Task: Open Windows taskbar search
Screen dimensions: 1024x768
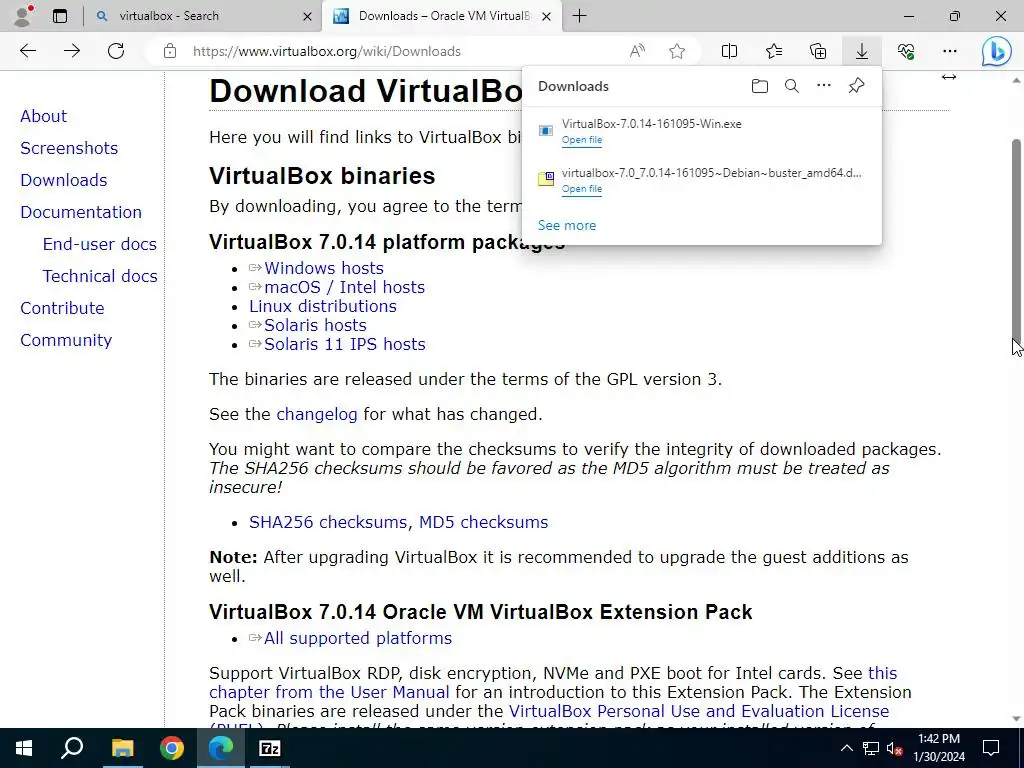Action: point(72,748)
